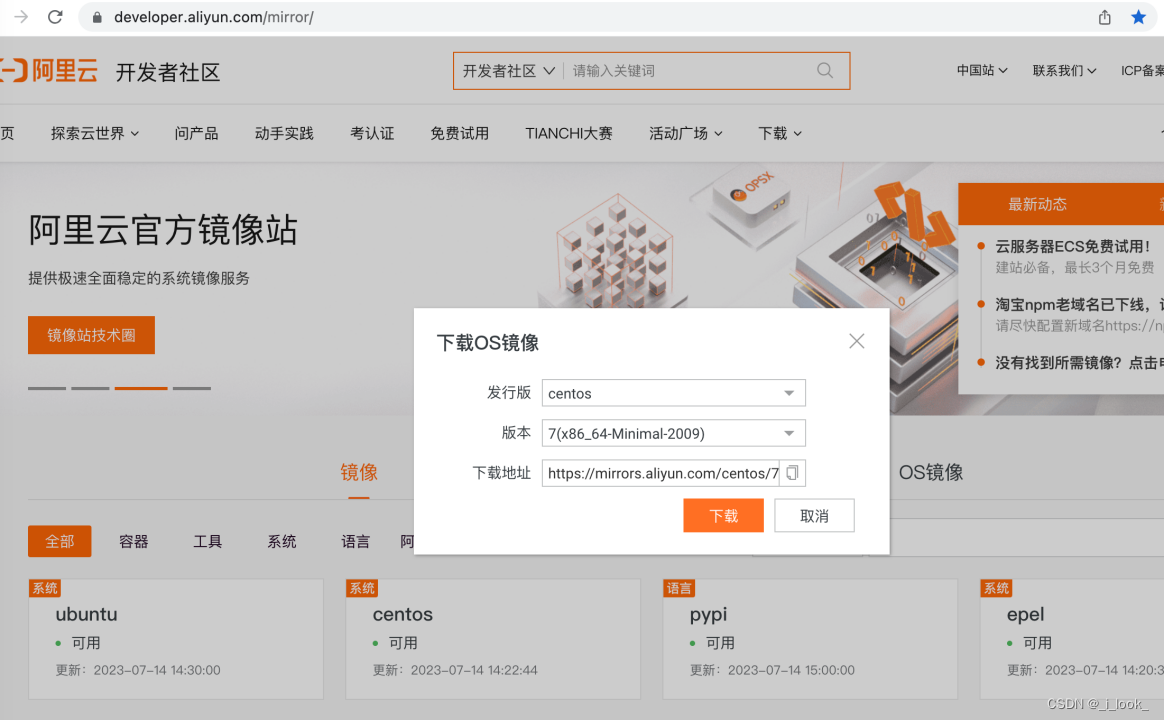Expand the 开发者社区 search scope dropdown
The width and height of the screenshot is (1164, 720).
click(x=509, y=71)
